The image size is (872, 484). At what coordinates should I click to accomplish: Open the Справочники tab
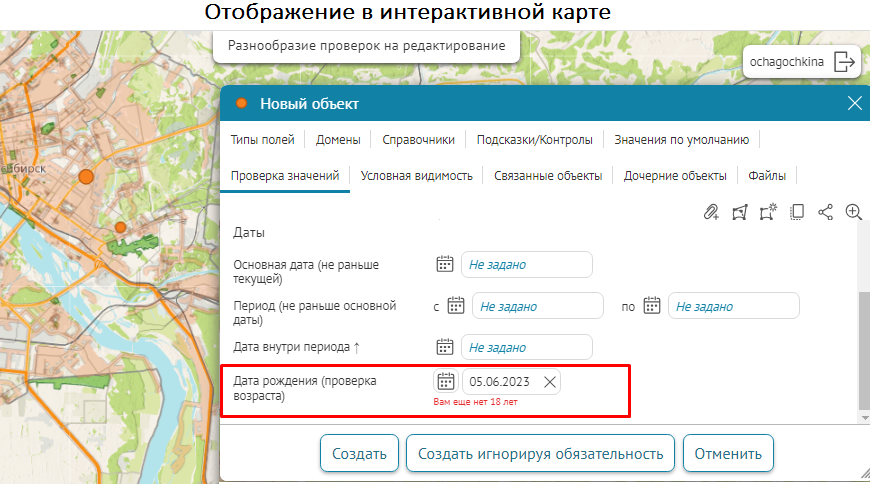(419, 140)
